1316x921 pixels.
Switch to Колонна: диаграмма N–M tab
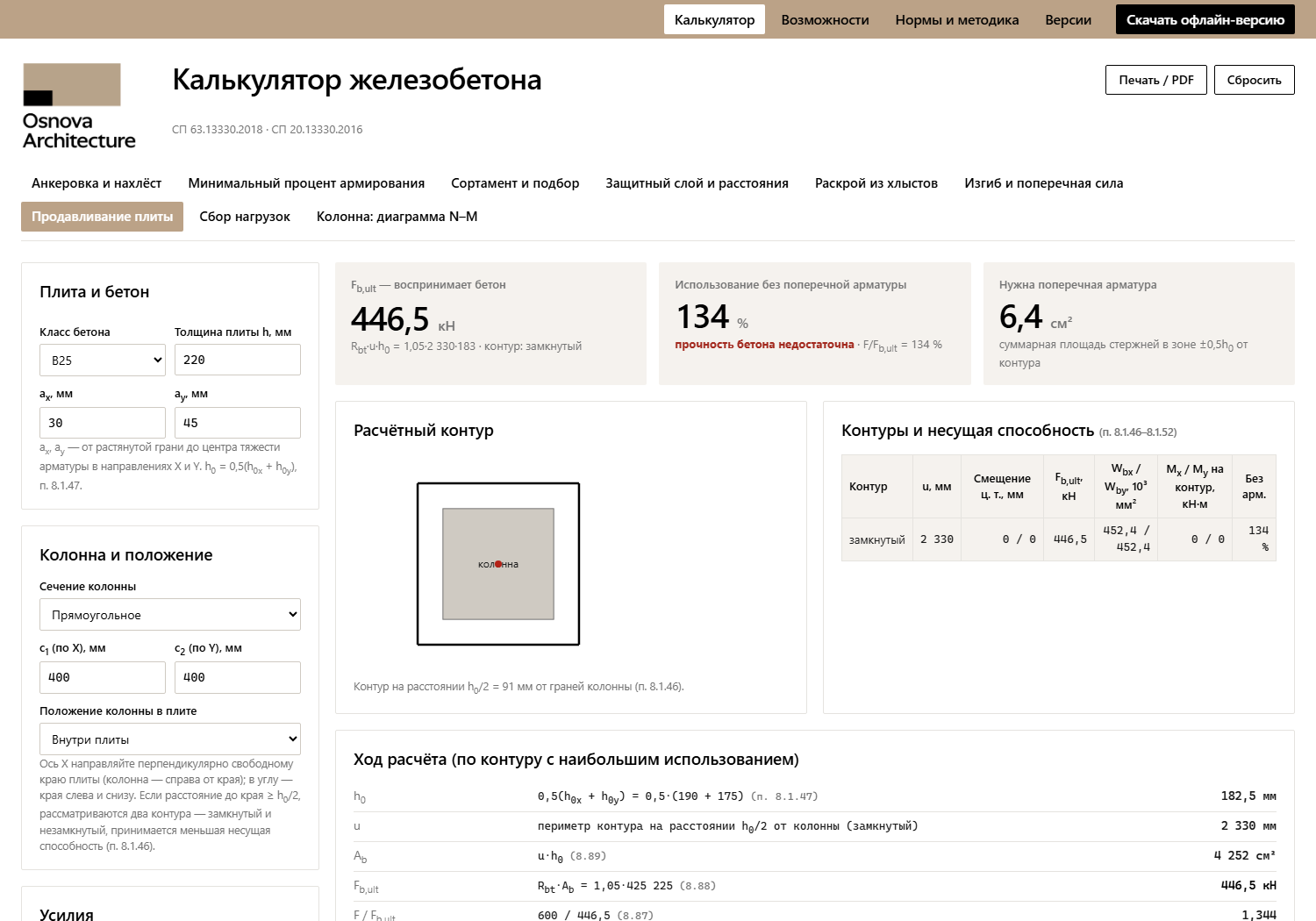click(x=397, y=217)
